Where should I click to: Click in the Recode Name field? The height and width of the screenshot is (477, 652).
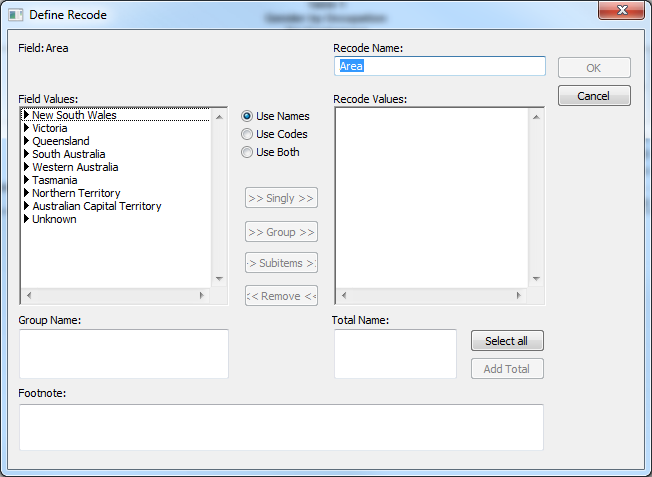pyautogui.click(x=440, y=66)
